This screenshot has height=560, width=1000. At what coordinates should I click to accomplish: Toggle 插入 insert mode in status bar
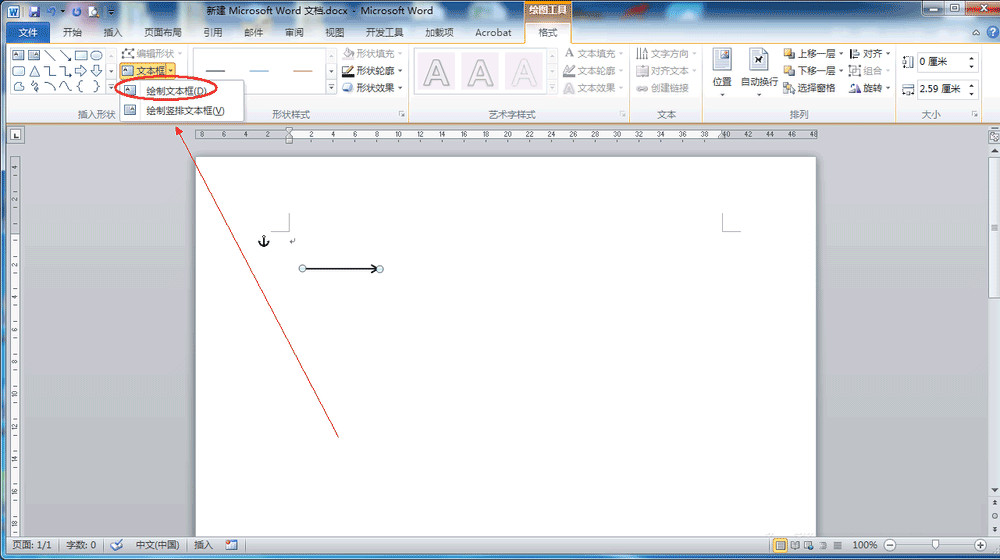click(x=203, y=545)
